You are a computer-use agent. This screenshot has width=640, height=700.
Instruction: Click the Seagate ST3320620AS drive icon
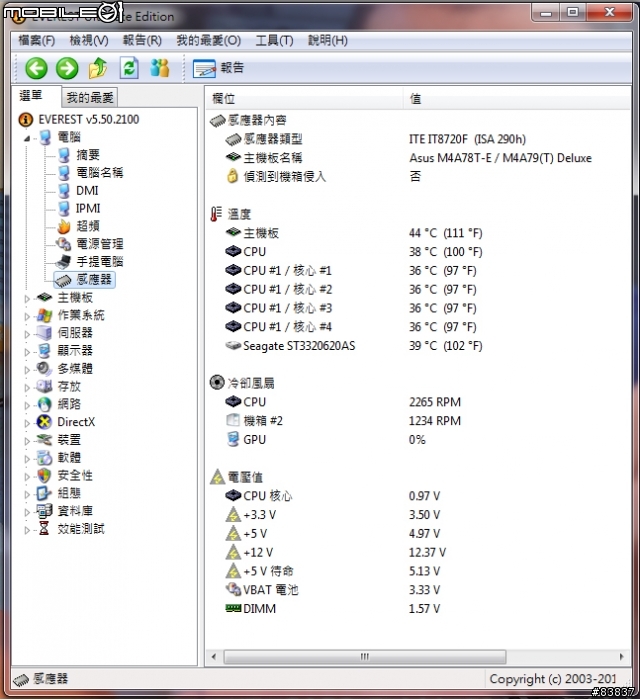[x=233, y=346]
